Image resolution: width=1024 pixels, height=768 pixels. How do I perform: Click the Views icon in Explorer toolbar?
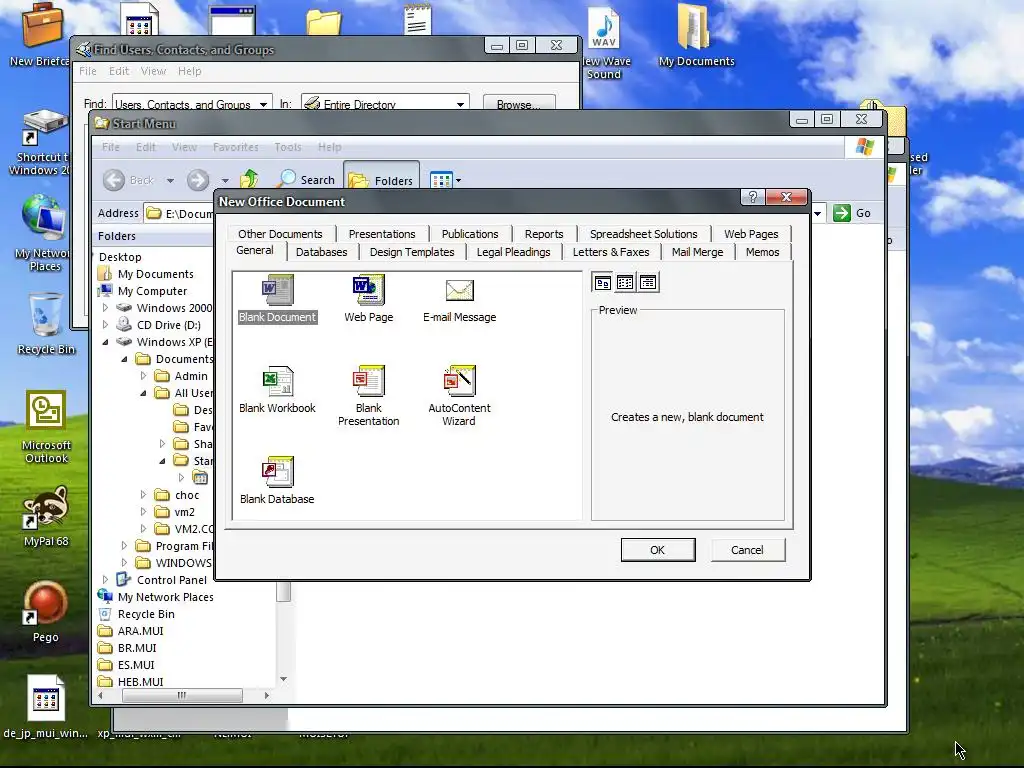441,180
